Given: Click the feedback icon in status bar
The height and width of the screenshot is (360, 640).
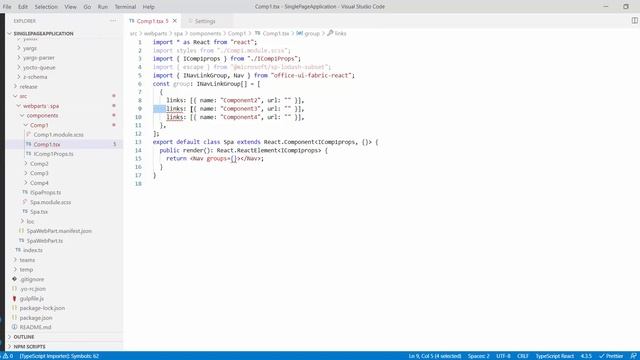Looking at the screenshot, I should tap(633, 356).
